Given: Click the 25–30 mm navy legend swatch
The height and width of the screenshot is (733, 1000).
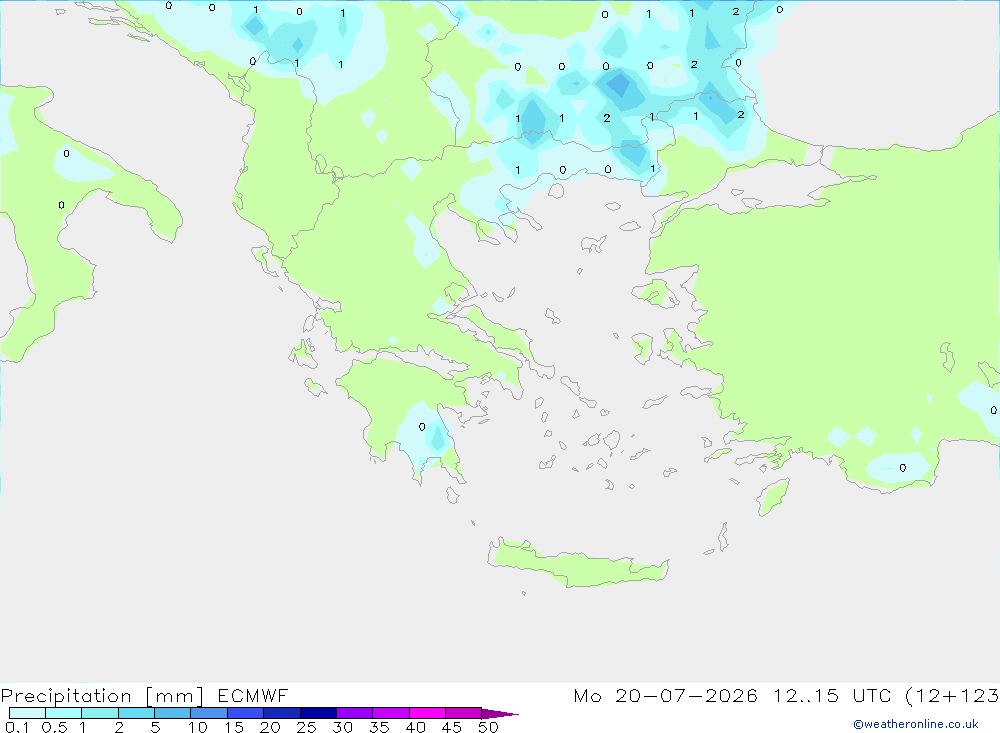Looking at the screenshot, I should click(x=318, y=713).
